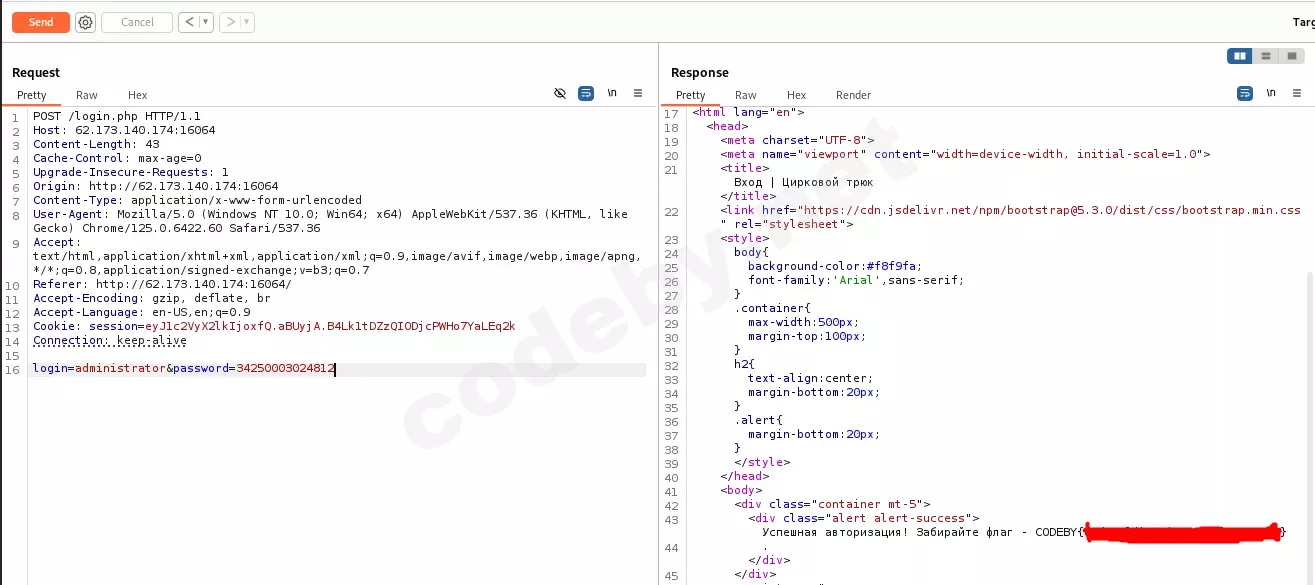Click the word wrap icon in Request panel

(586, 92)
